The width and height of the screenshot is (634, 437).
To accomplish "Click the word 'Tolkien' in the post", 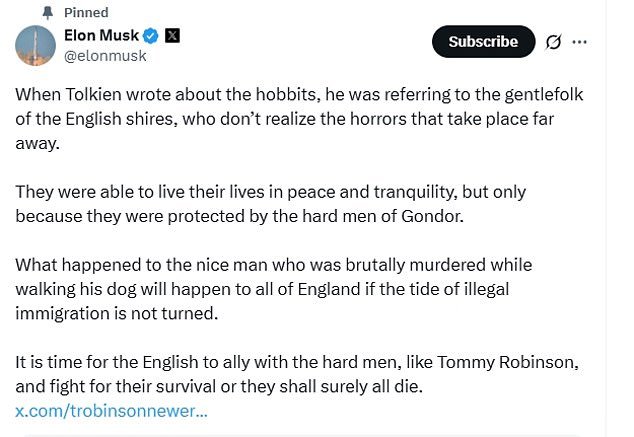I will click(96, 95).
